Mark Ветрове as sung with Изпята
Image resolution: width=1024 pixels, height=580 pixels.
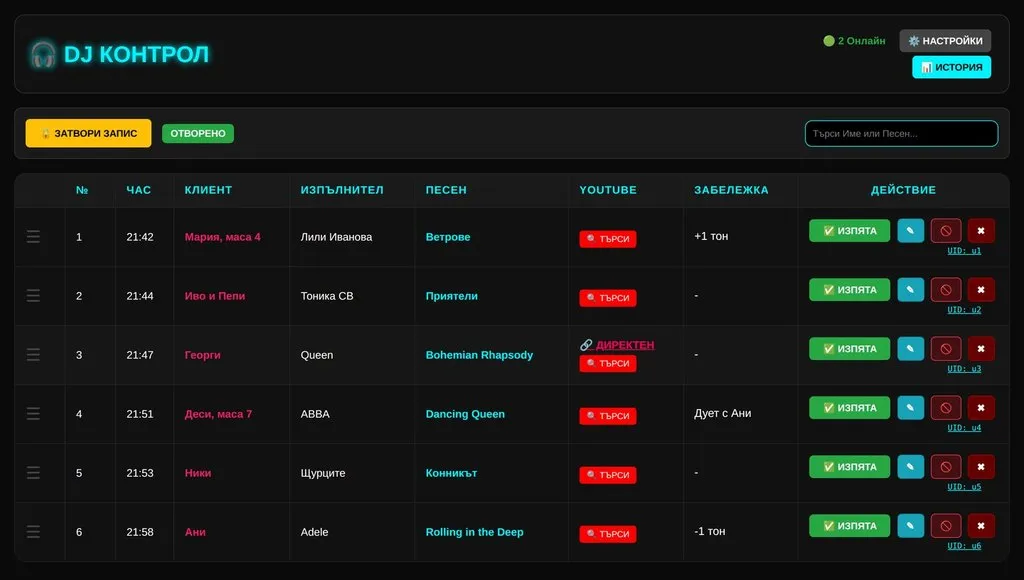coord(849,231)
